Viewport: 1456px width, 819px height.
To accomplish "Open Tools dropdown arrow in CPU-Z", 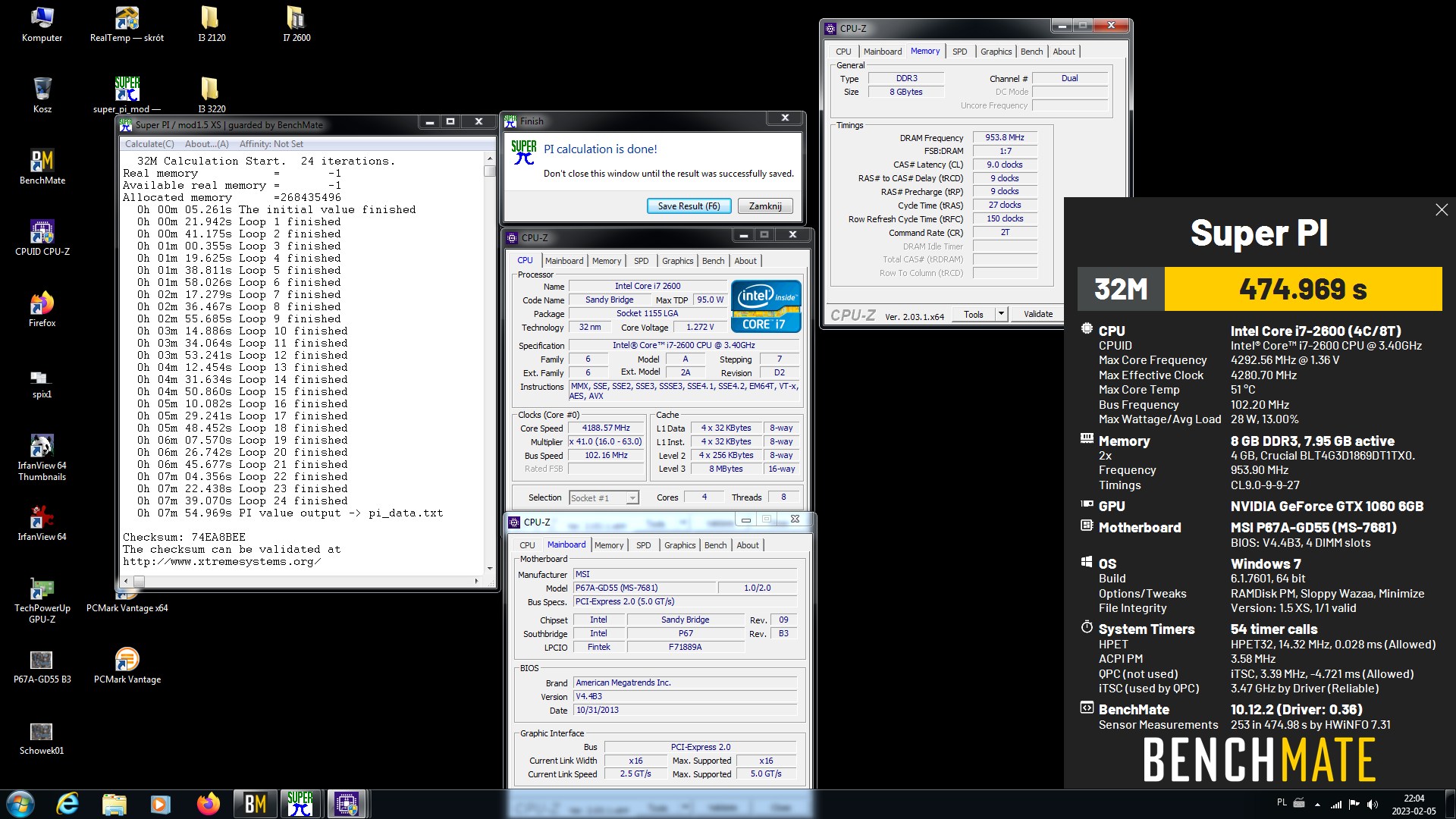I will [1001, 314].
